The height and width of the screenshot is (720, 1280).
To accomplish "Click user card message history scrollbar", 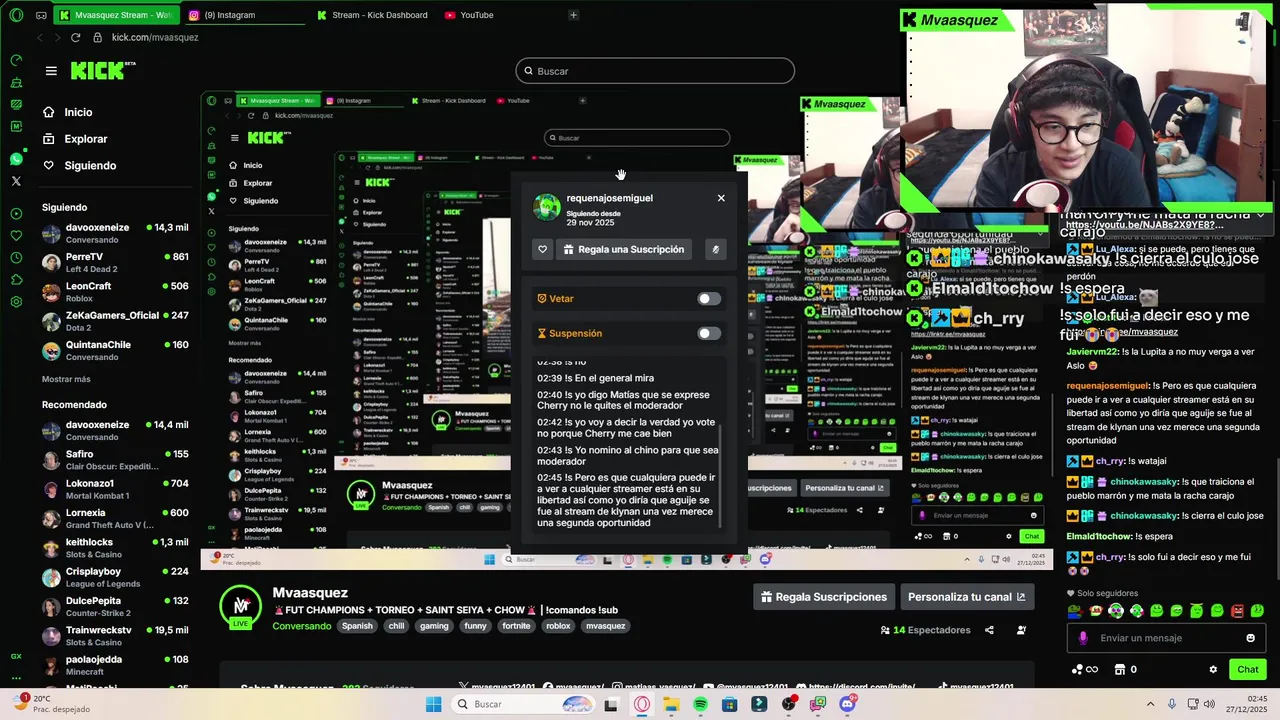I will tap(719, 475).
